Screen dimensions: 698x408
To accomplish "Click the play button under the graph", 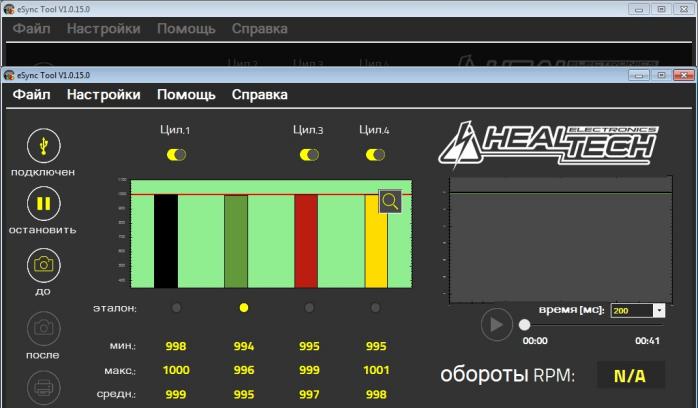I will click(x=496, y=325).
